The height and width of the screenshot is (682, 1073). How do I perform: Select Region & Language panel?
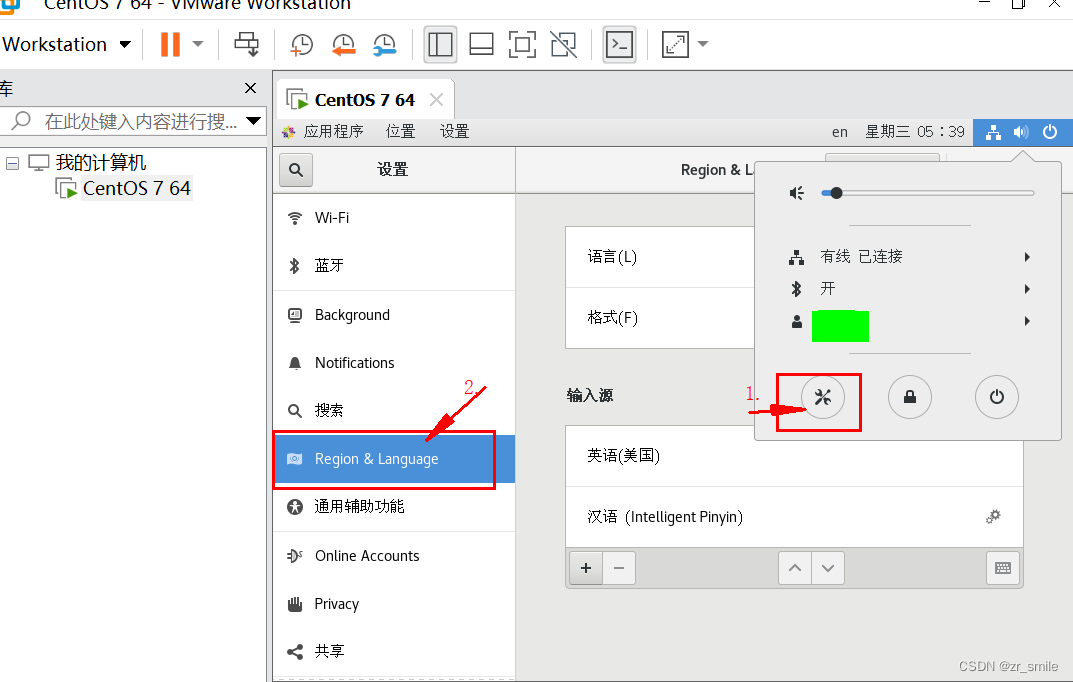394,459
